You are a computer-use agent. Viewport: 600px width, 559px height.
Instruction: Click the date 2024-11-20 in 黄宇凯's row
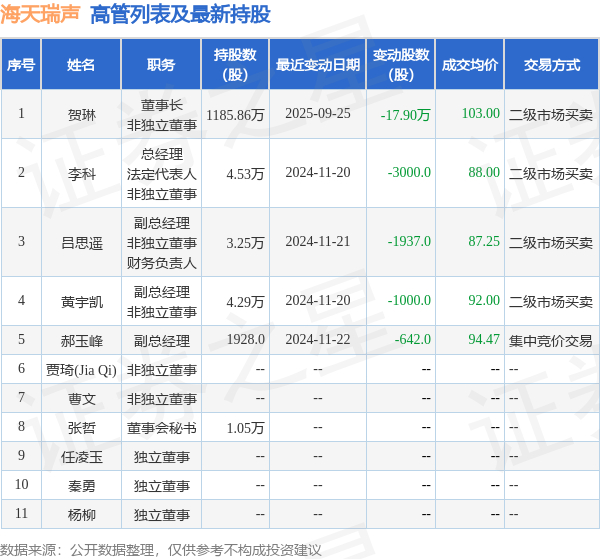pyautogui.click(x=318, y=301)
